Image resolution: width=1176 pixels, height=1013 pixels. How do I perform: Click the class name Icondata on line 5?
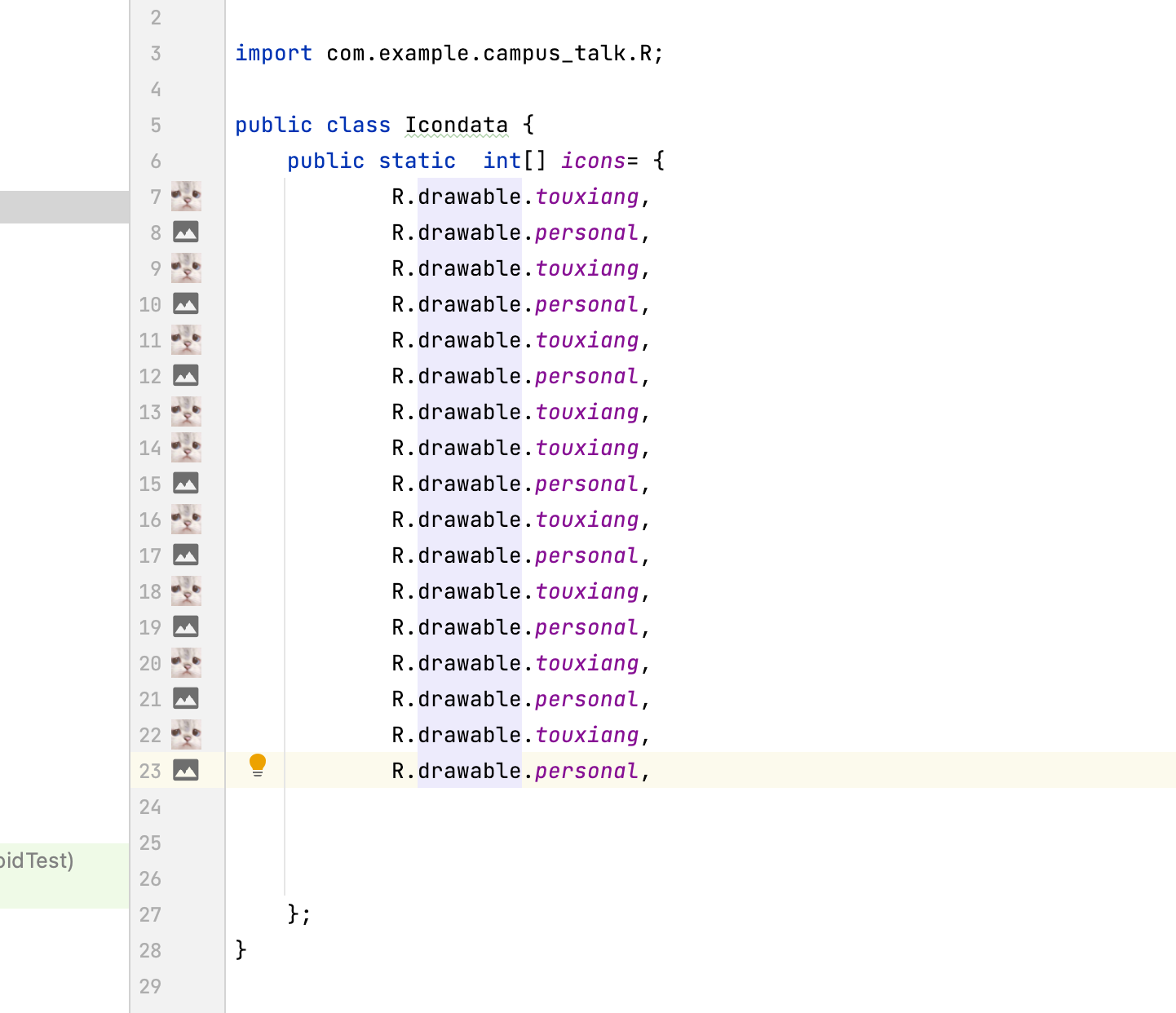pyautogui.click(x=457, y=125)
